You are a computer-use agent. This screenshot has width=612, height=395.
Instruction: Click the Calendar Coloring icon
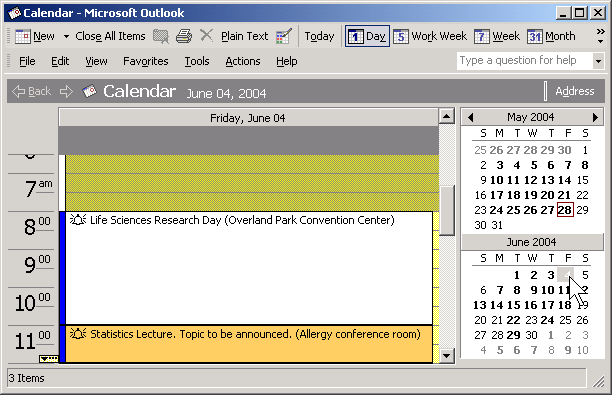point(284,36)
